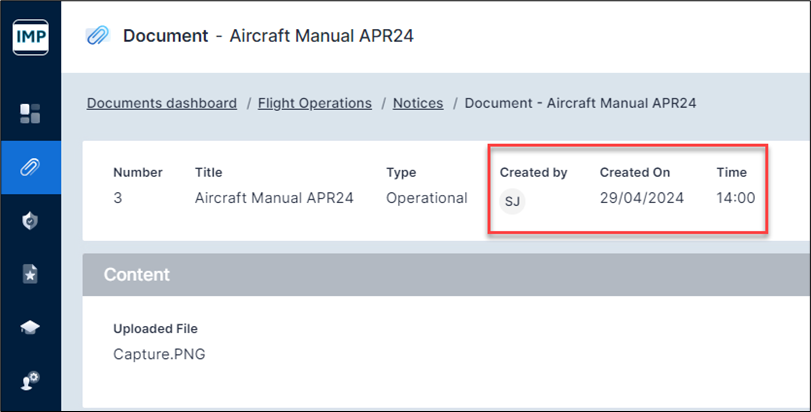Click the 14:00 time value
Viewport: 811px width, 412px height.
tap(735, 198)
